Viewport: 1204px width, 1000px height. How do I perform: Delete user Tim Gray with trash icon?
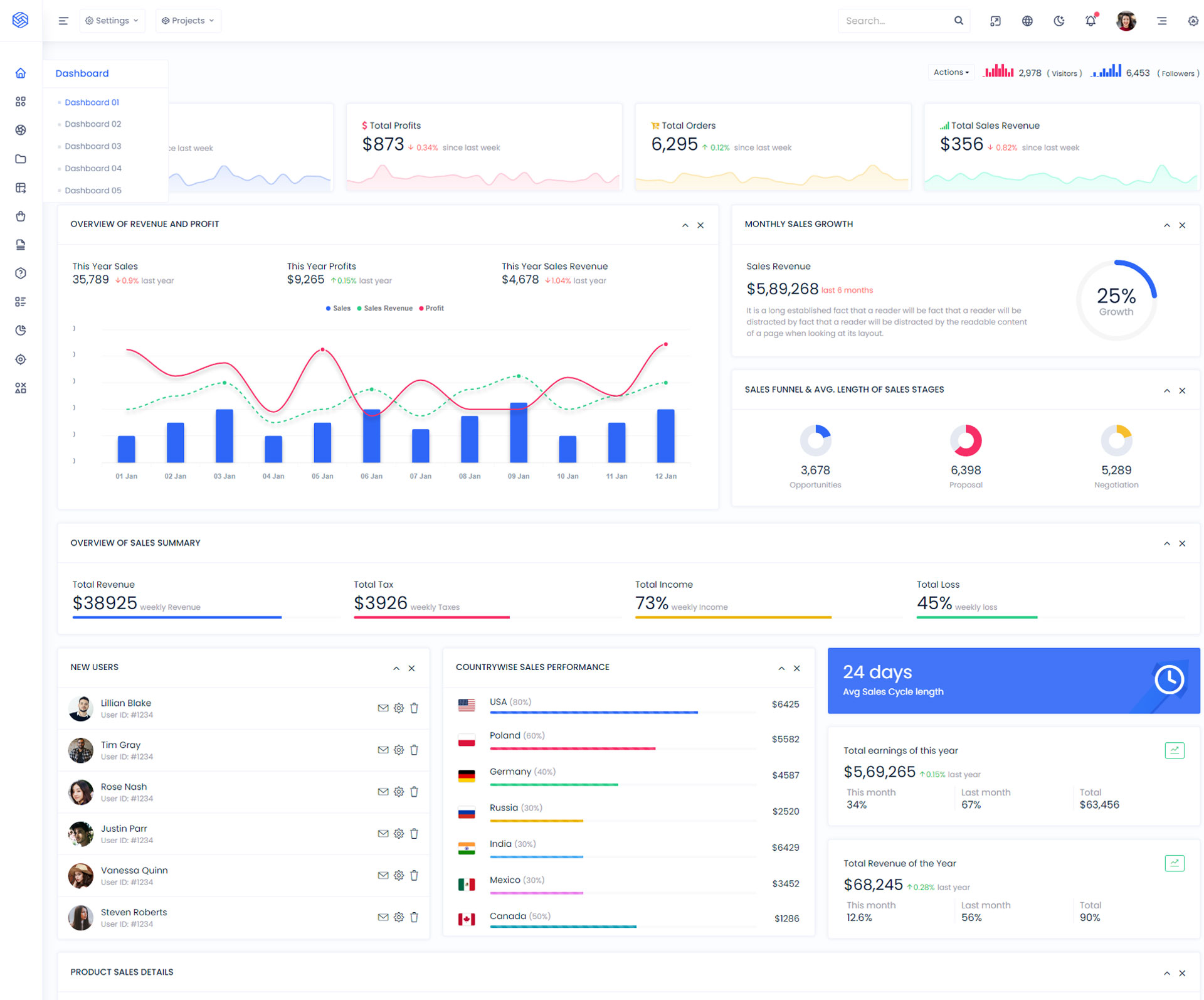(x=414, y=750)
